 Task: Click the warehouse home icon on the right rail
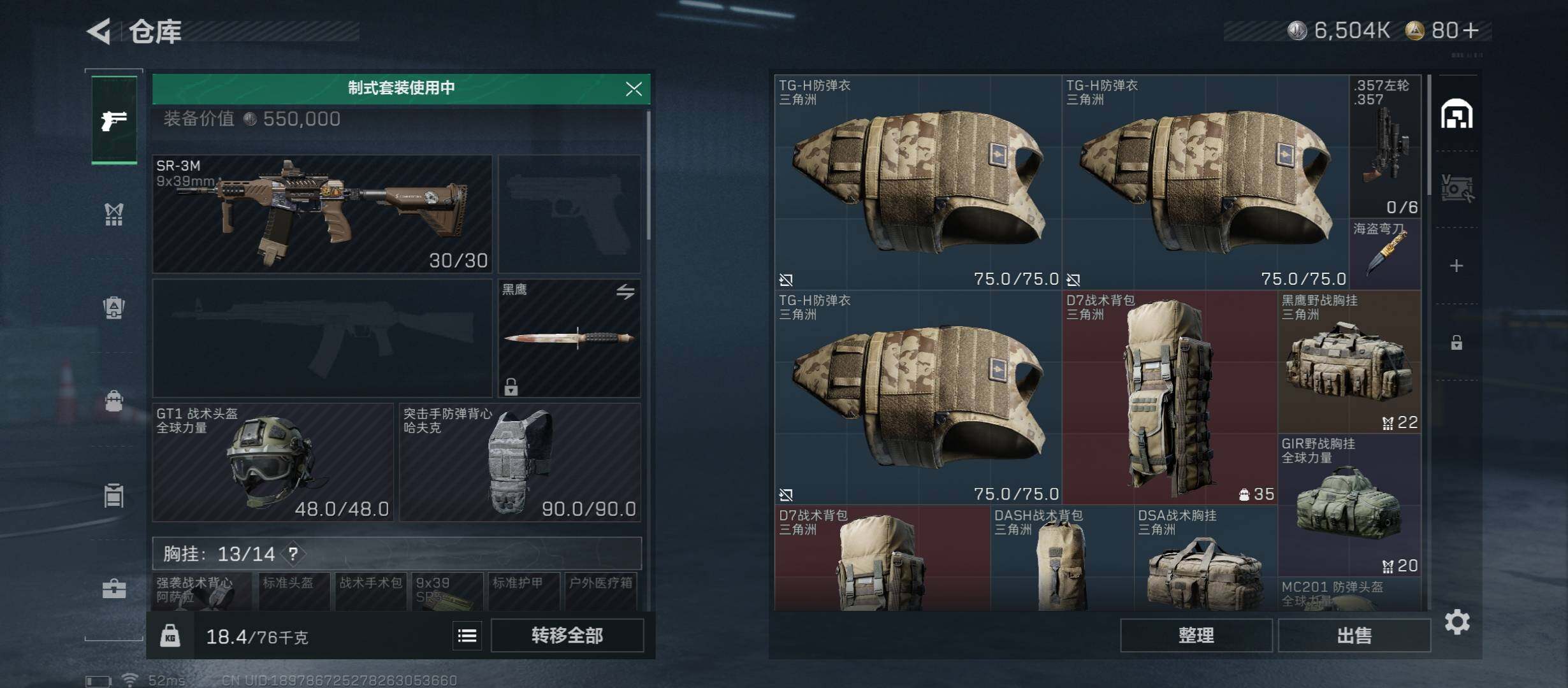point(1457,114)
